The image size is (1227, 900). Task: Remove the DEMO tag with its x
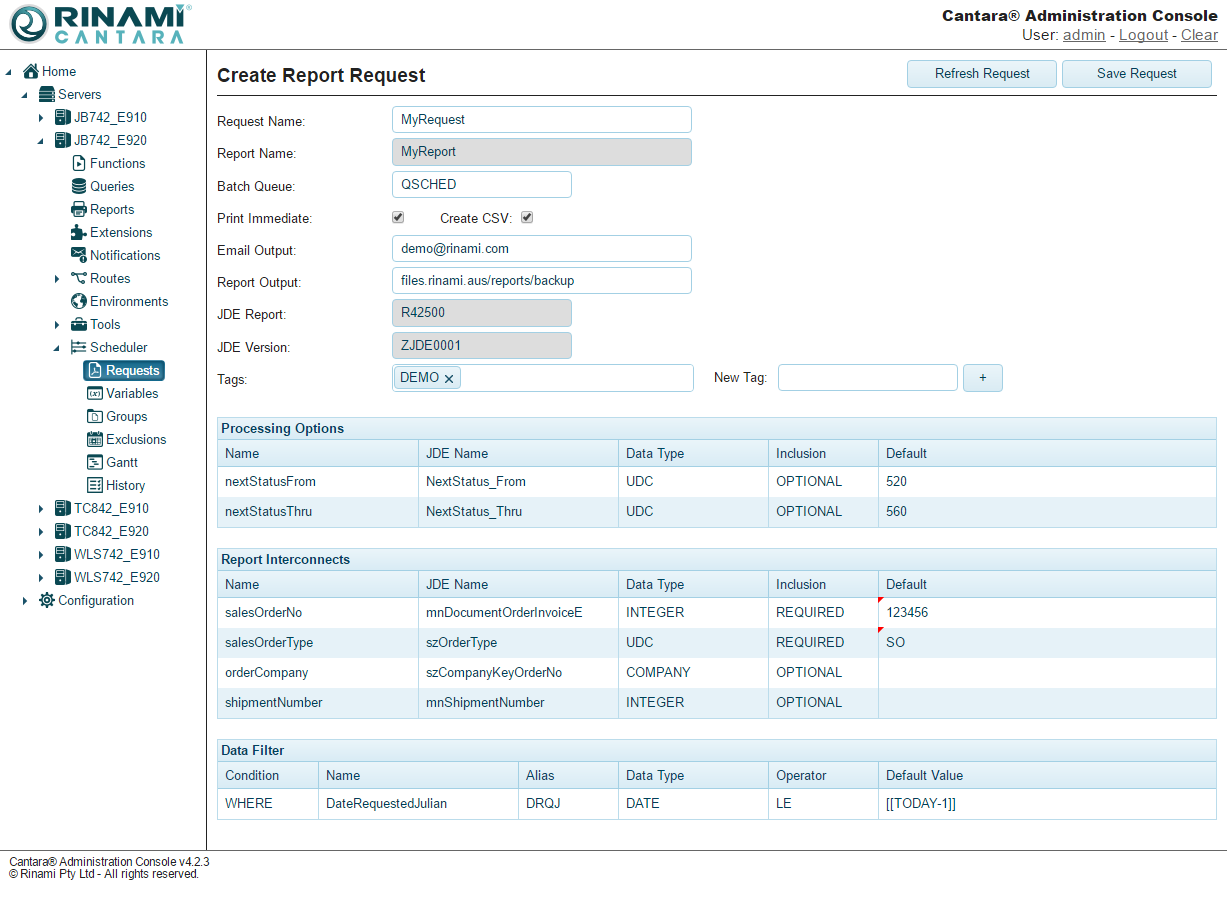click(449, 379)
